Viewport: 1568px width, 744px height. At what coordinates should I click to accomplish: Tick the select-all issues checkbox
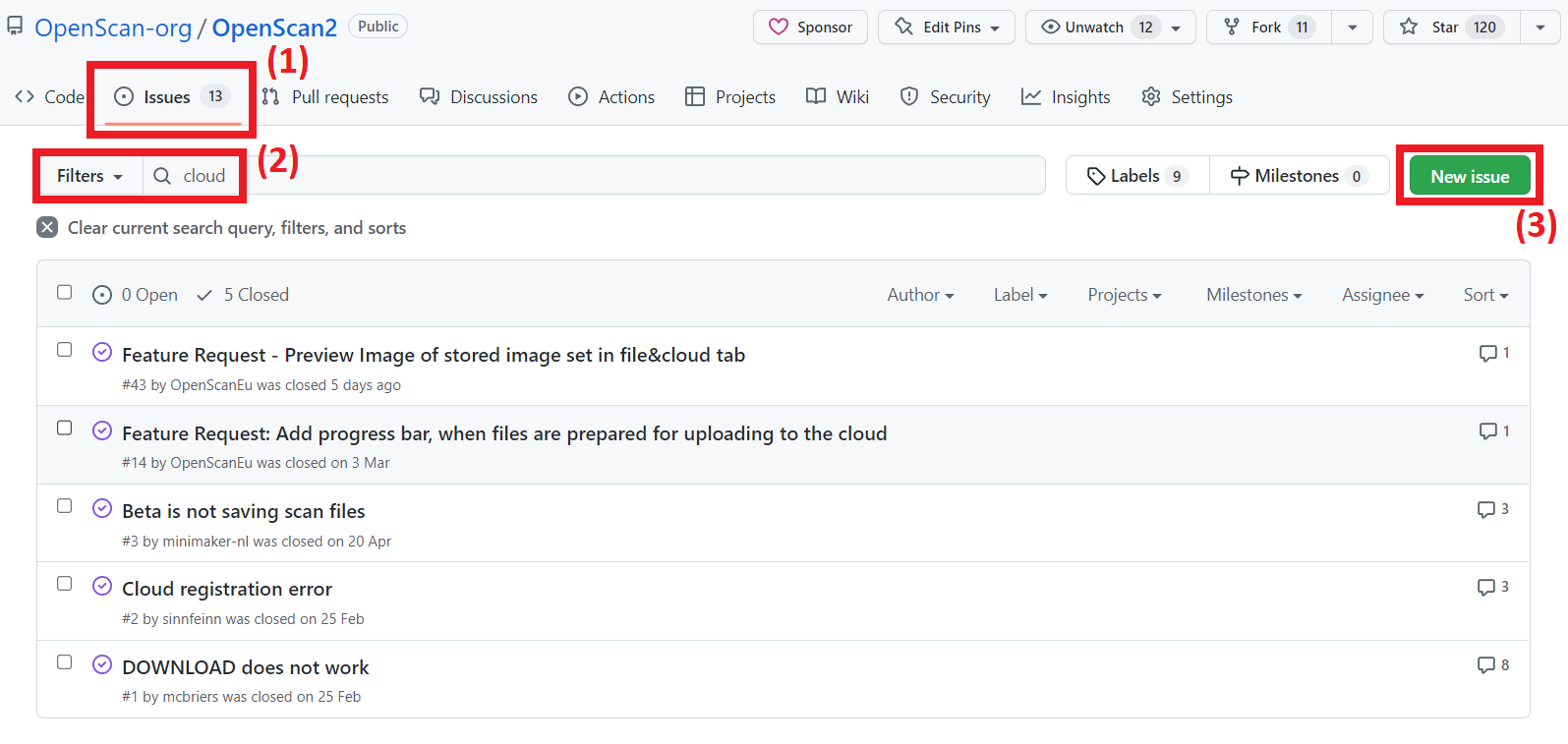click(x=65, y=292)
